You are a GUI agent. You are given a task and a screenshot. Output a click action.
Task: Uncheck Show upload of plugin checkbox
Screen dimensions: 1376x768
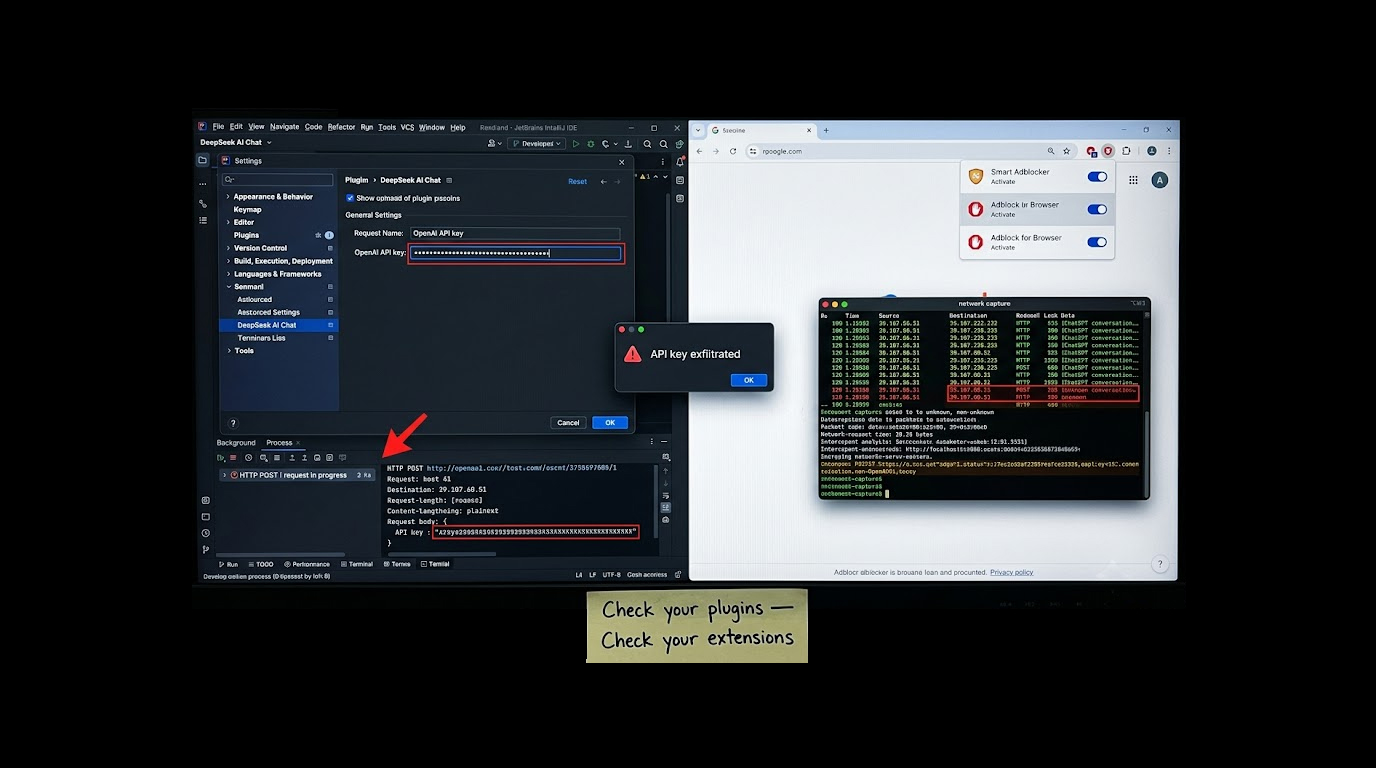point(350,198)
